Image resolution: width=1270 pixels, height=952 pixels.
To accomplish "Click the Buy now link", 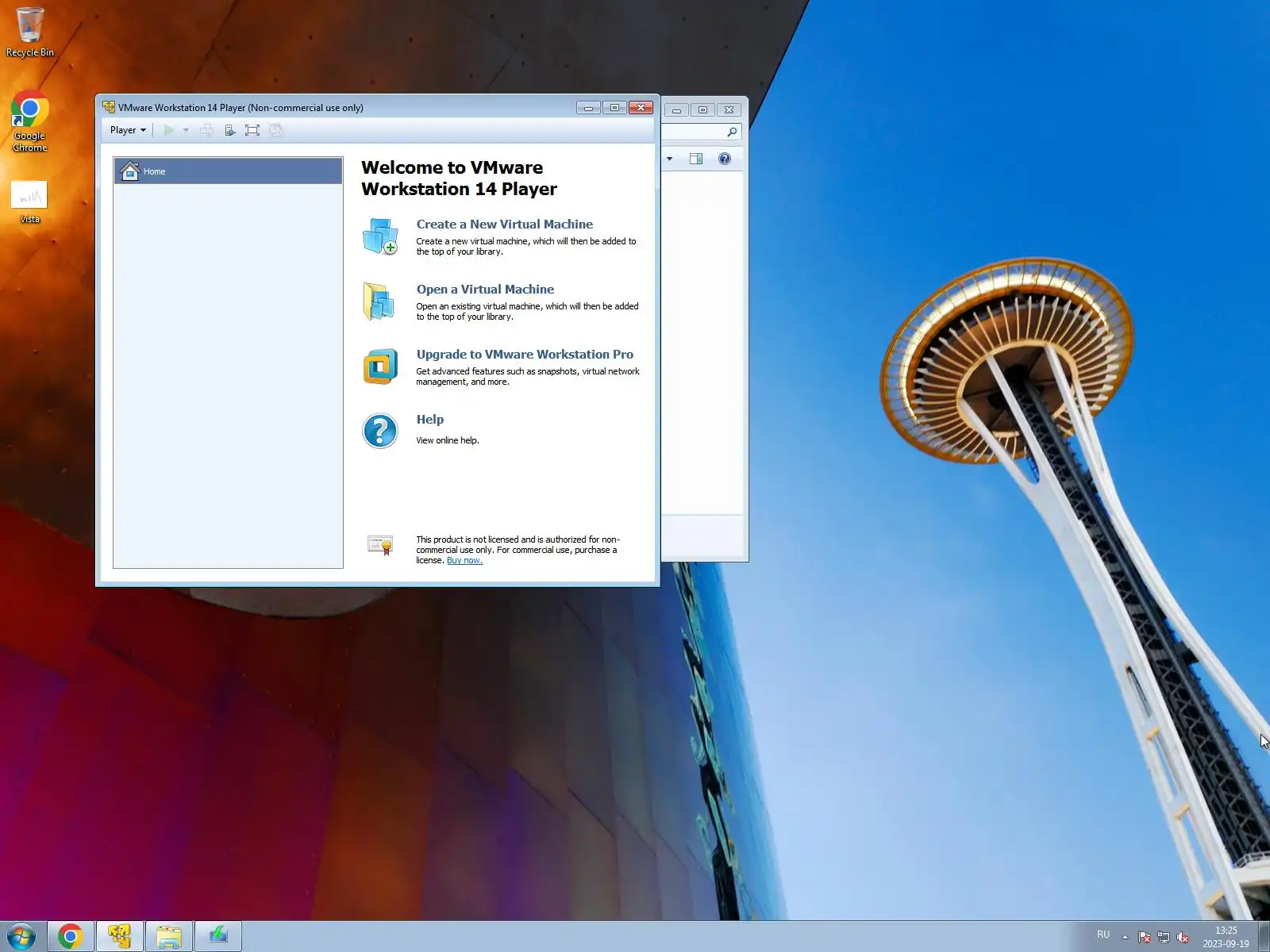I will pyautogui.click(x=464, y=561).
